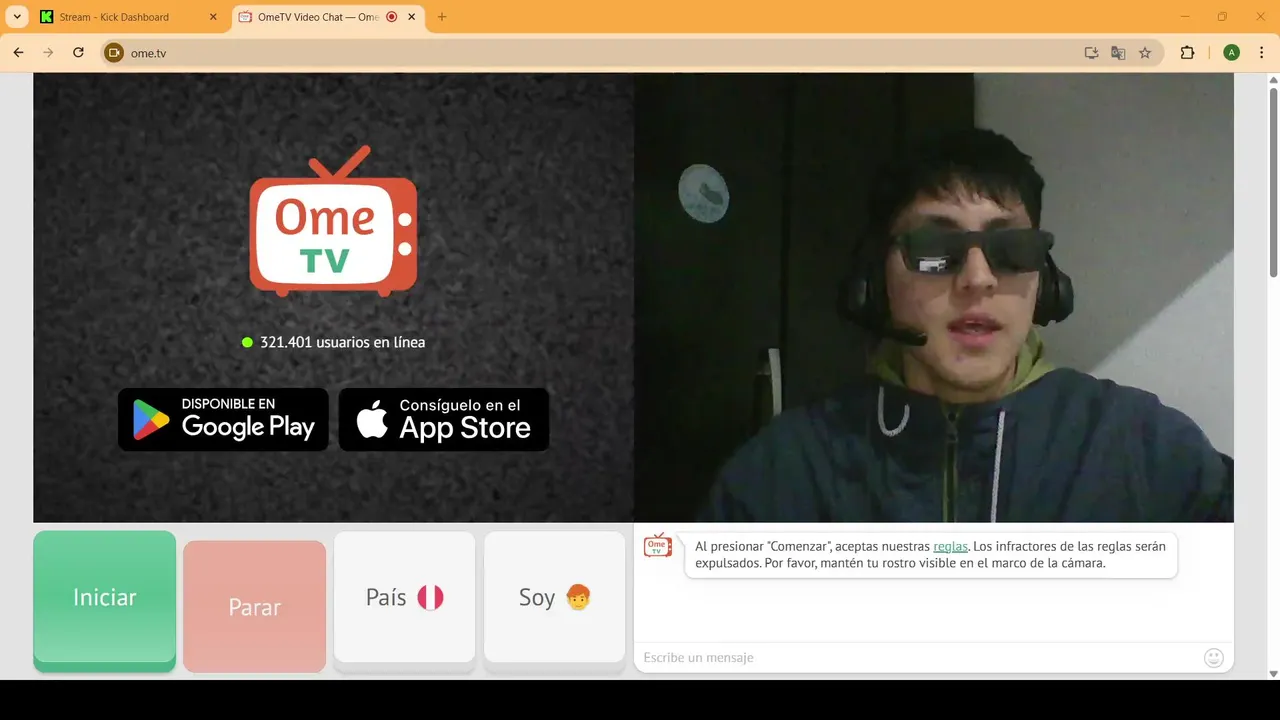
Task: Open the Chrome three-dot menu
Action: (x=1261, y=53)
